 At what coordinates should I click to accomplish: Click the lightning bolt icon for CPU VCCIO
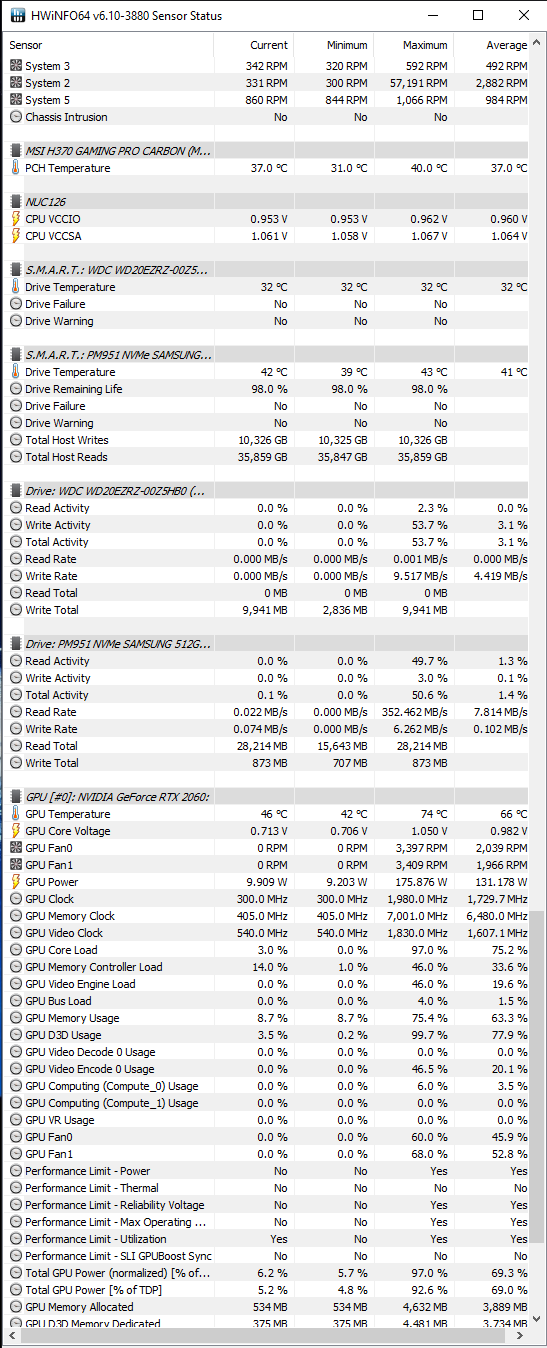tap(15, 219)
